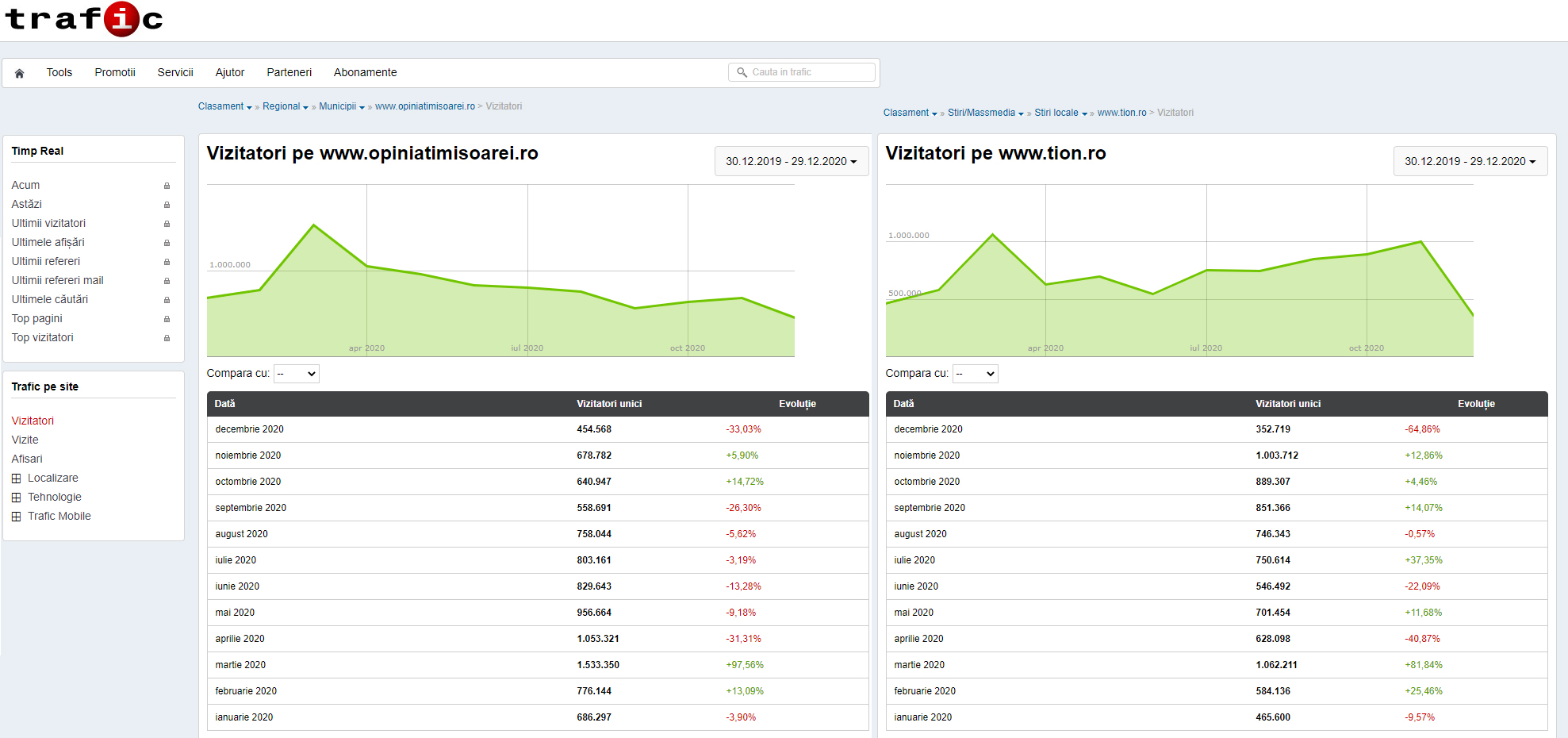Open www.tion.ro breadcrumb link
The width and height of the screenshot is (1568, 738).
[x=1122, y=113]
